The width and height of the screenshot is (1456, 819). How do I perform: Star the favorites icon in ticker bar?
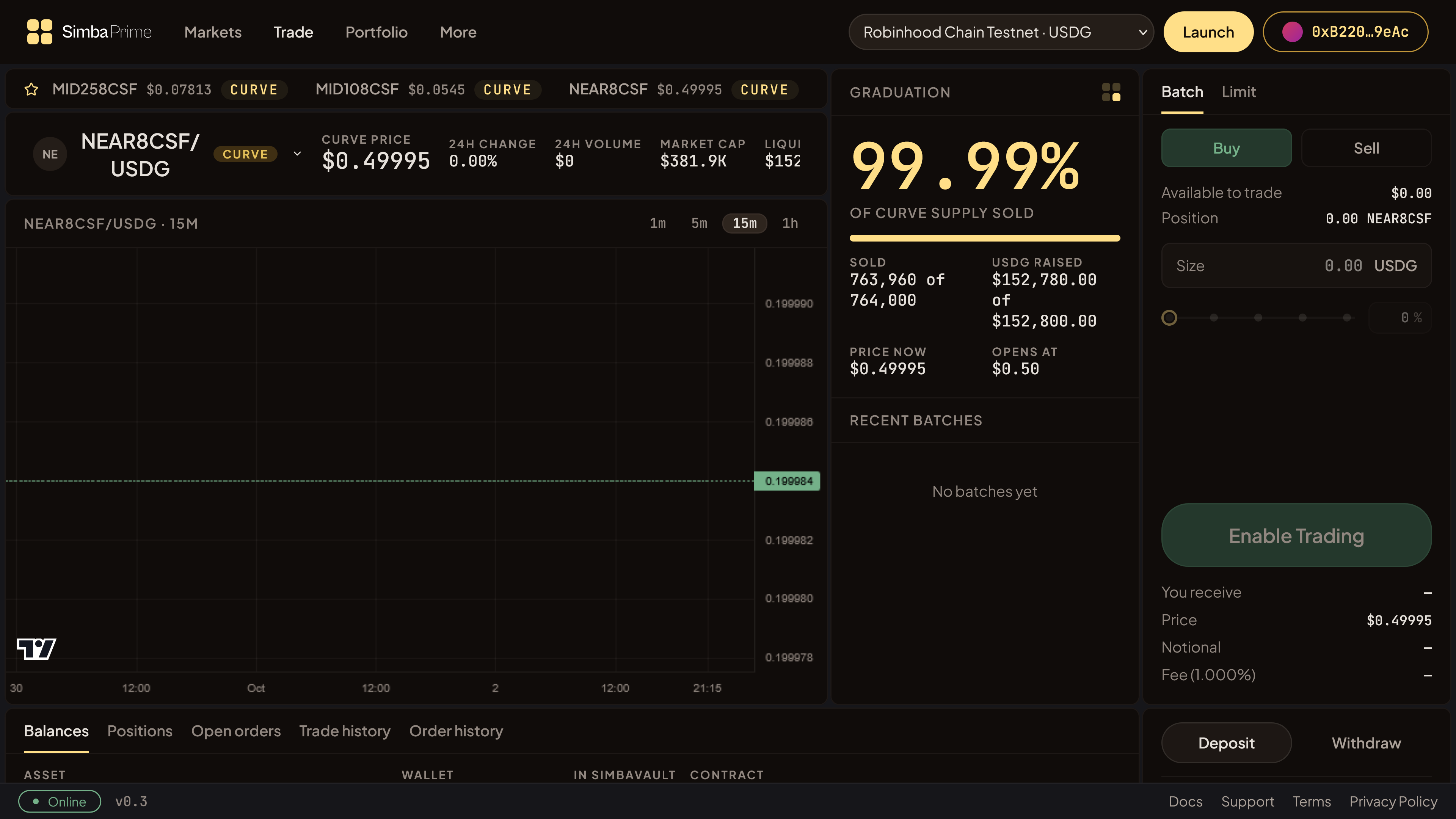tap(31, 89)
